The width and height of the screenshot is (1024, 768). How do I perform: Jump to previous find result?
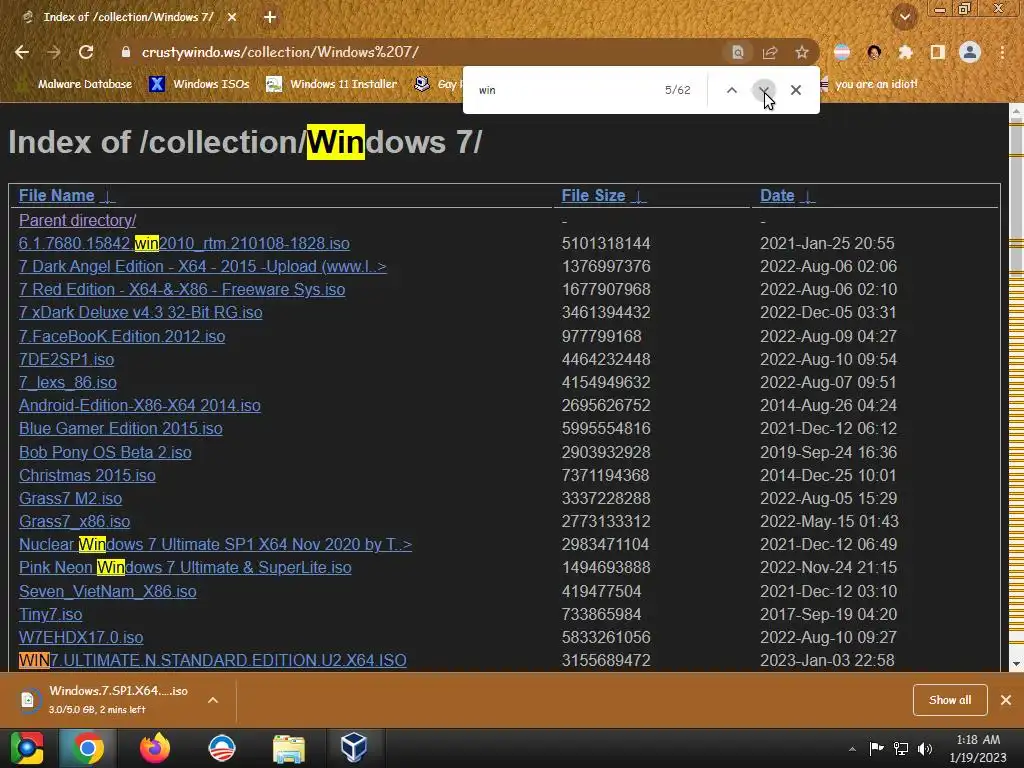tap(731, 90)
